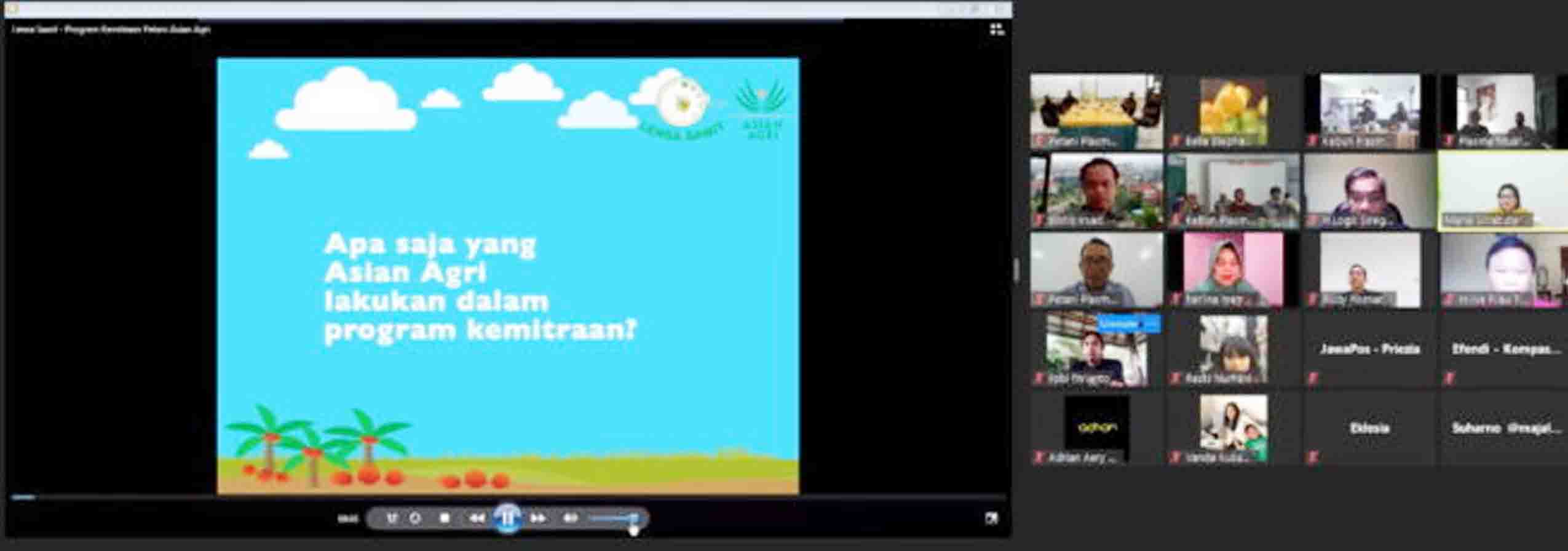Click the muted microphone icon on Eklesia's tile
The height and width of the screenshot is (551, 1568).
click(x=1313, y=457)
